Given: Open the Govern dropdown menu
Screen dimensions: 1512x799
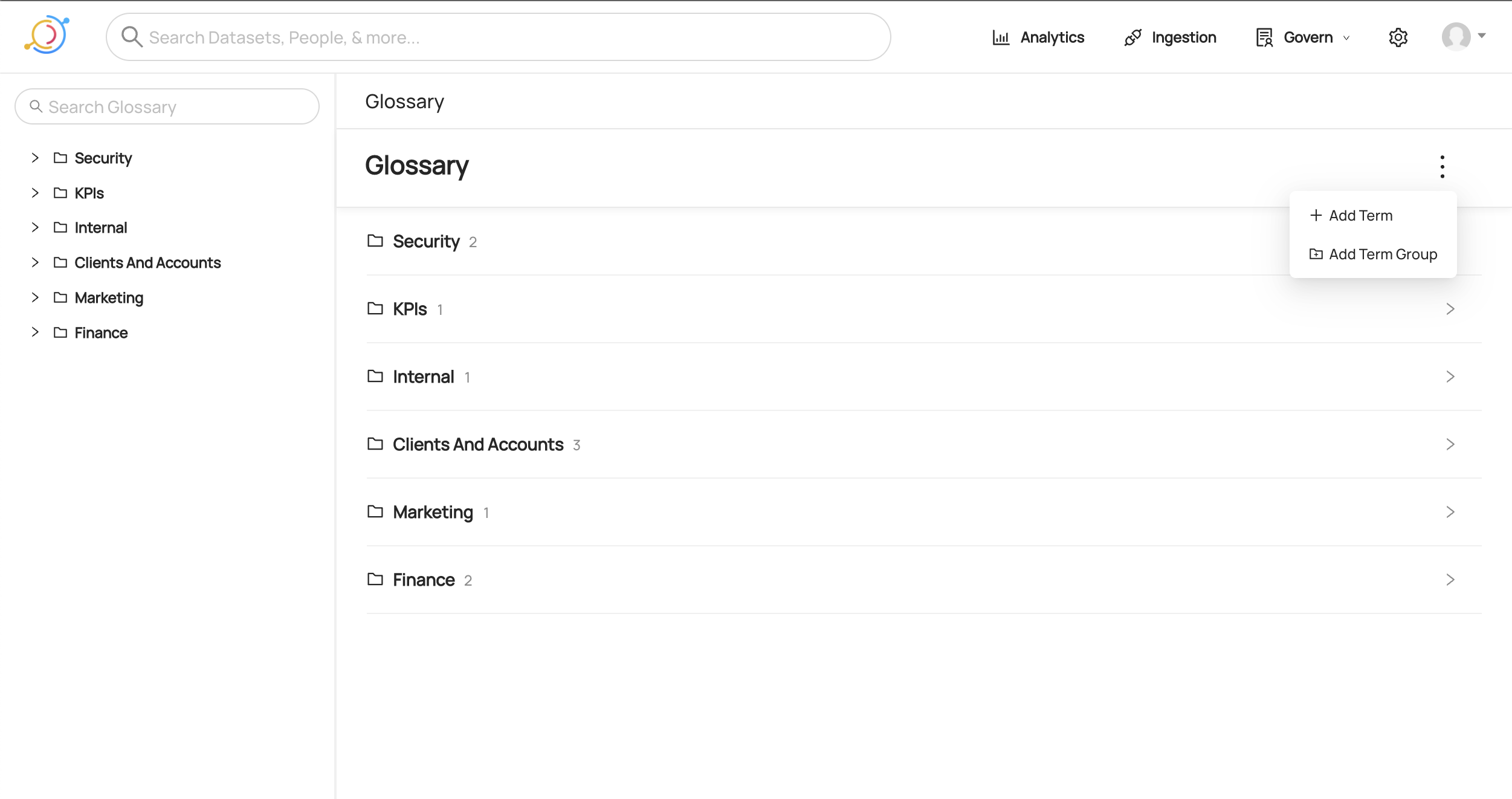Looking at the screenshot, I should pos(1303,37).
